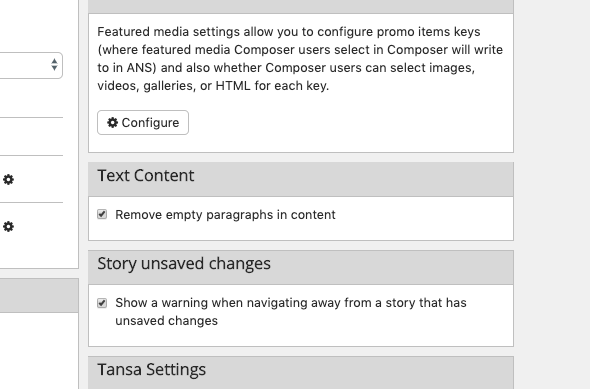Click the gray header bar in left panel

[x=39, y=295]
